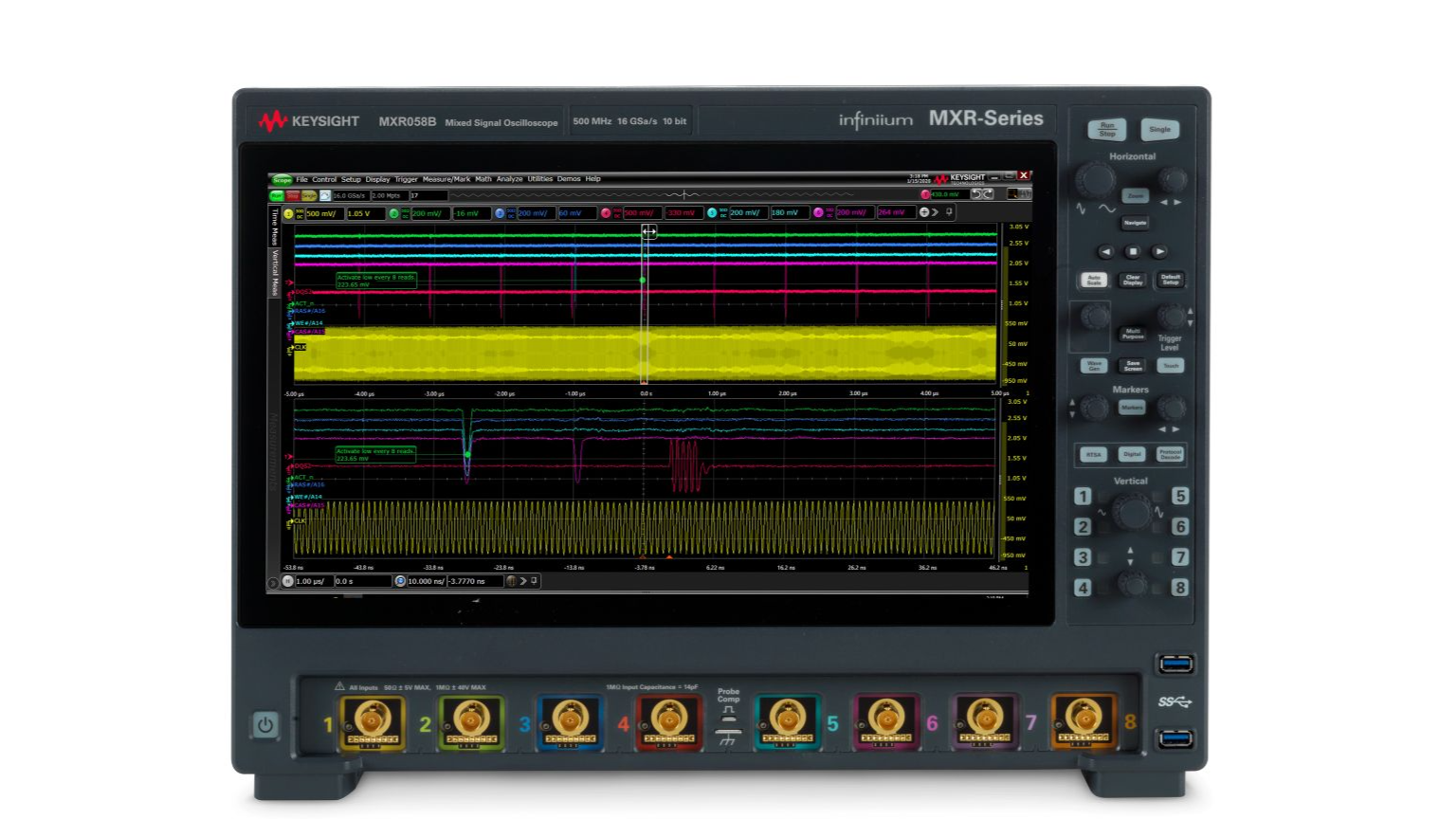This screenshot has height=819, width=1456.
Task: Click the memory bar position overview slider
Action: (x=682, y=195)
